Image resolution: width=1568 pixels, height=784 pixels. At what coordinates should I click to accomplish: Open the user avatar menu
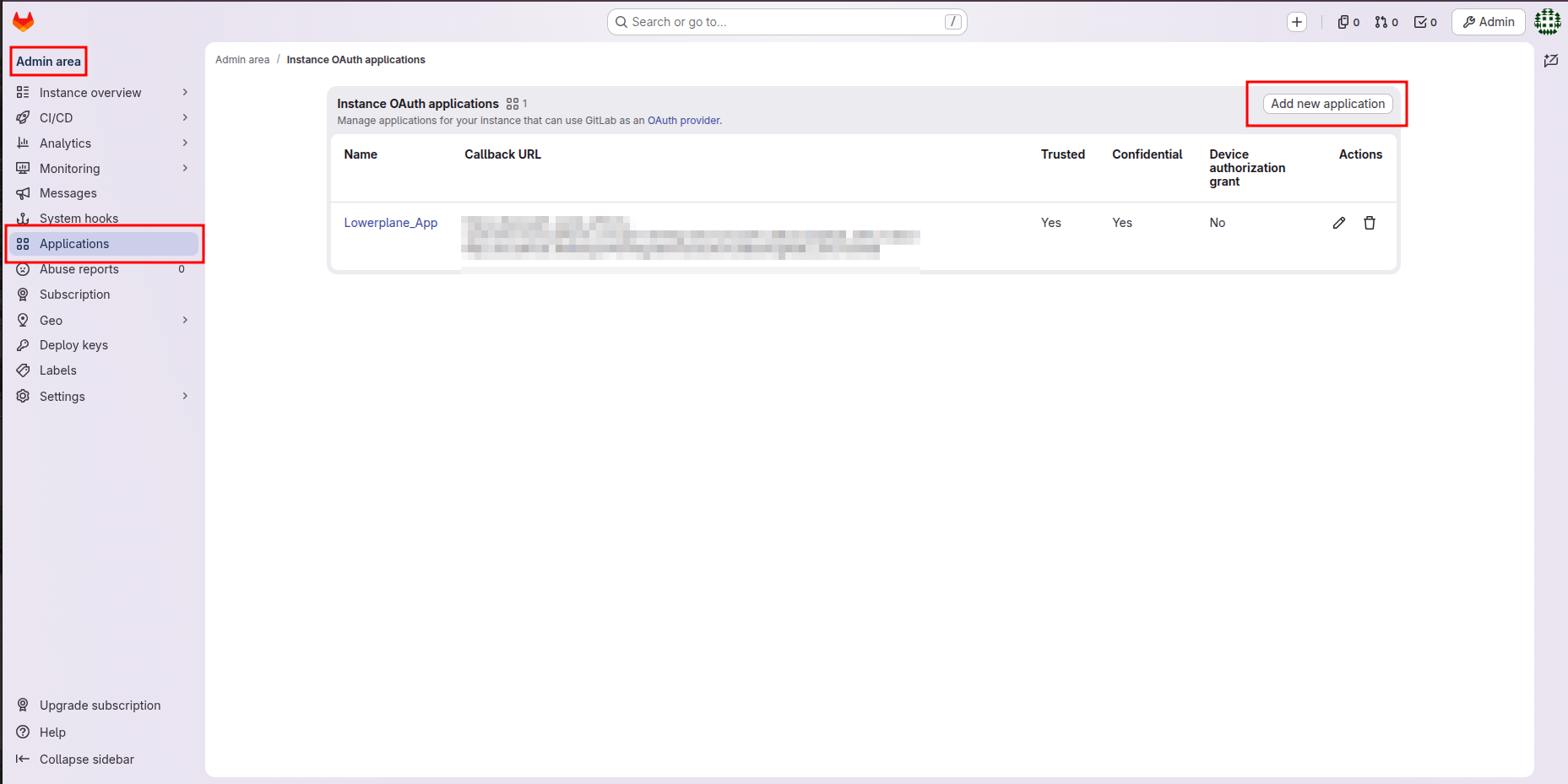(1548, 22)
